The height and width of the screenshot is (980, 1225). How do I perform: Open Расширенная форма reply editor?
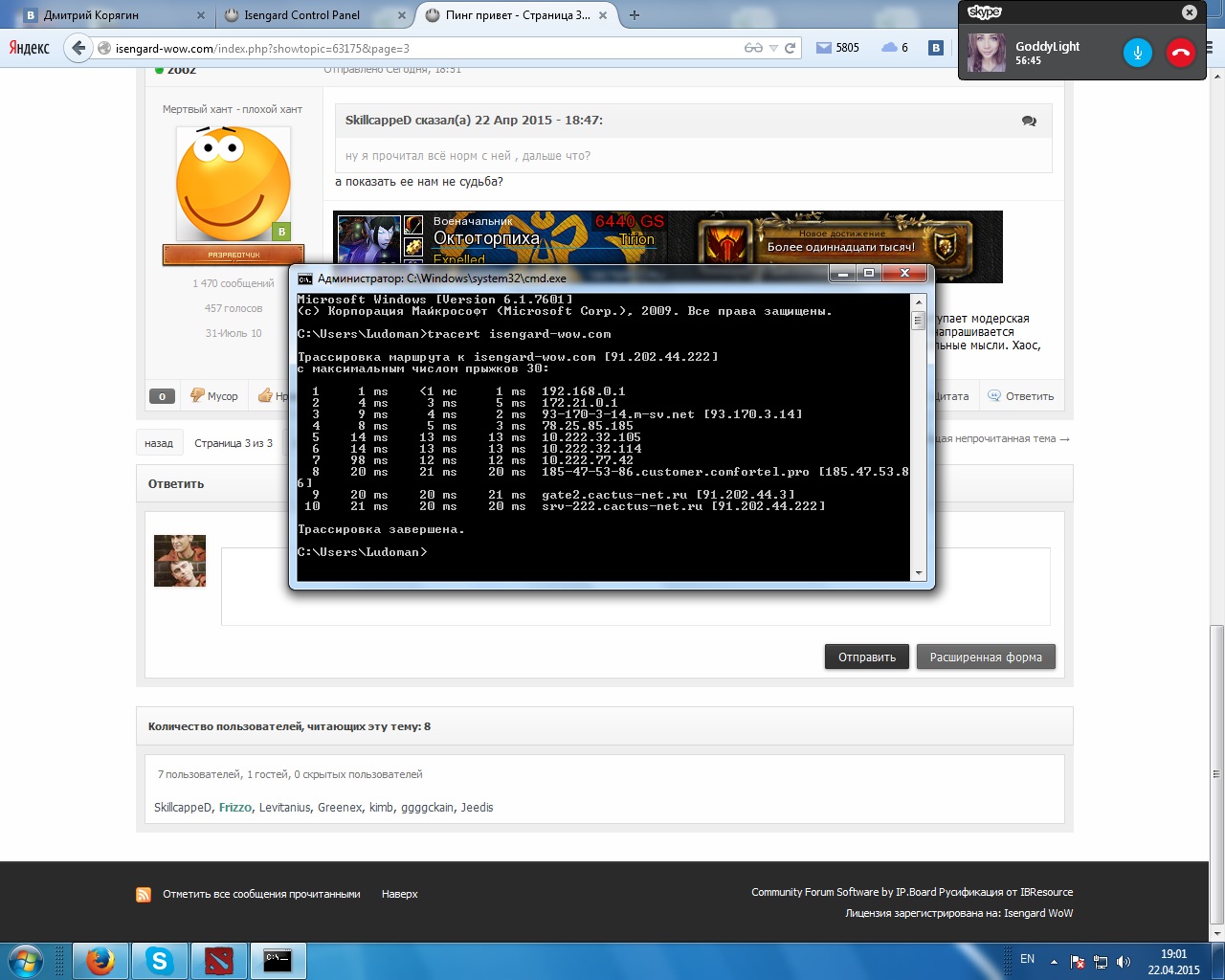986,657
